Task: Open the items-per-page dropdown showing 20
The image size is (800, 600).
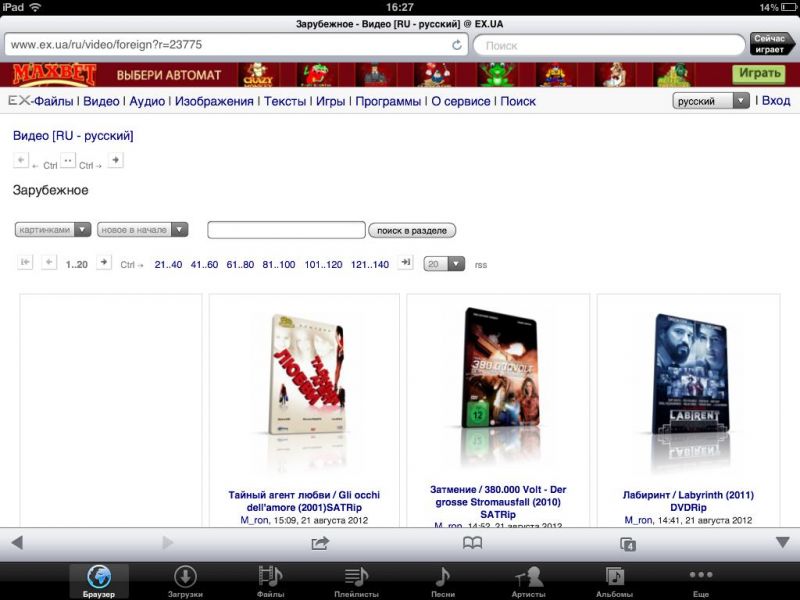Action: point(444,264)
